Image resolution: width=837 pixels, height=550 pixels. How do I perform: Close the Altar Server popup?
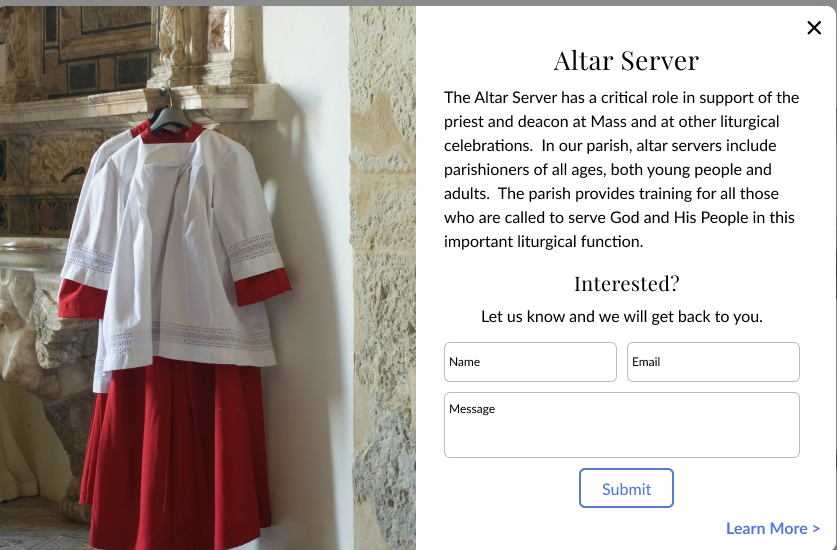click(814, 28)
